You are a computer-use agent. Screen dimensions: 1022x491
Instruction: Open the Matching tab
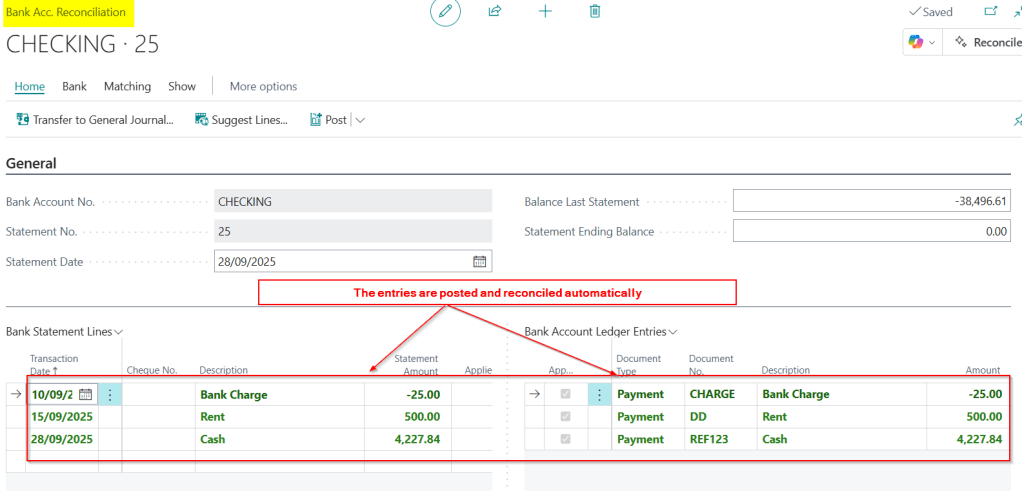127,86
